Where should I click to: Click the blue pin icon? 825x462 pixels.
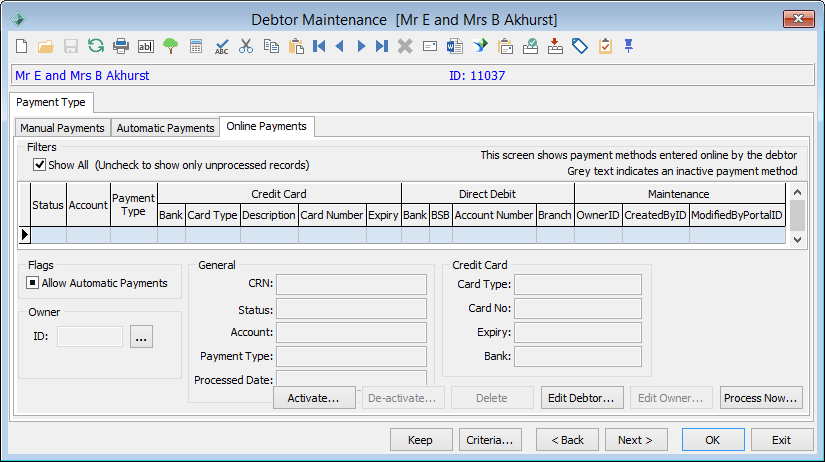tap(628, 46)
